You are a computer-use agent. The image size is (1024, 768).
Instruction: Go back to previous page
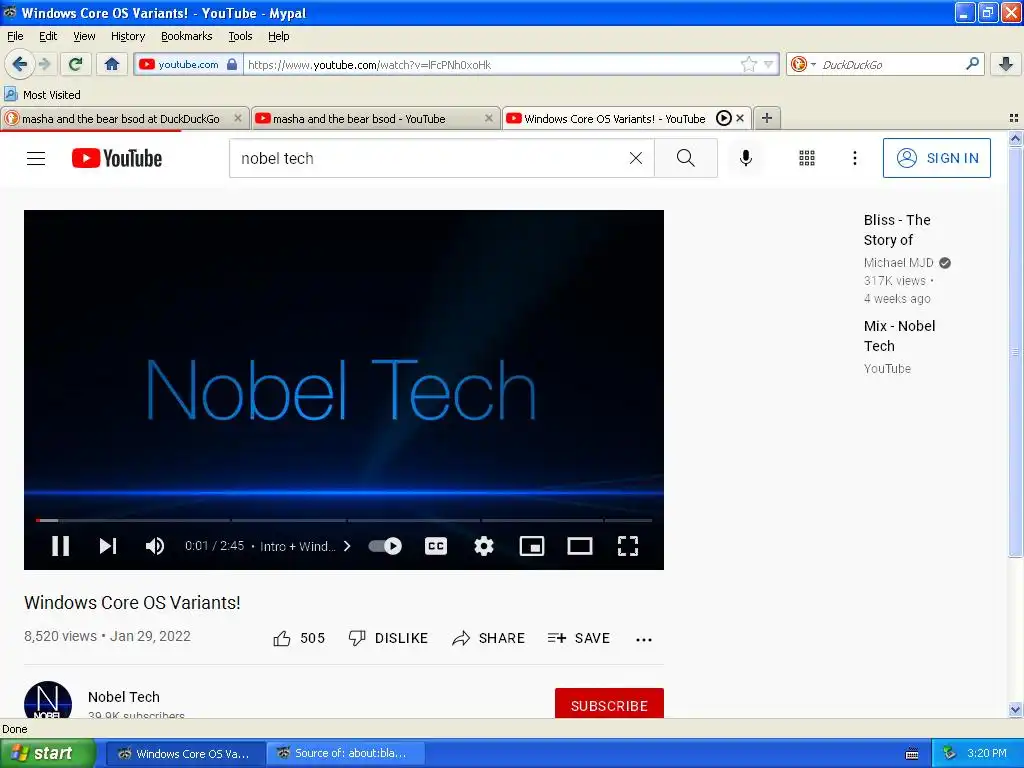[19, 64]
